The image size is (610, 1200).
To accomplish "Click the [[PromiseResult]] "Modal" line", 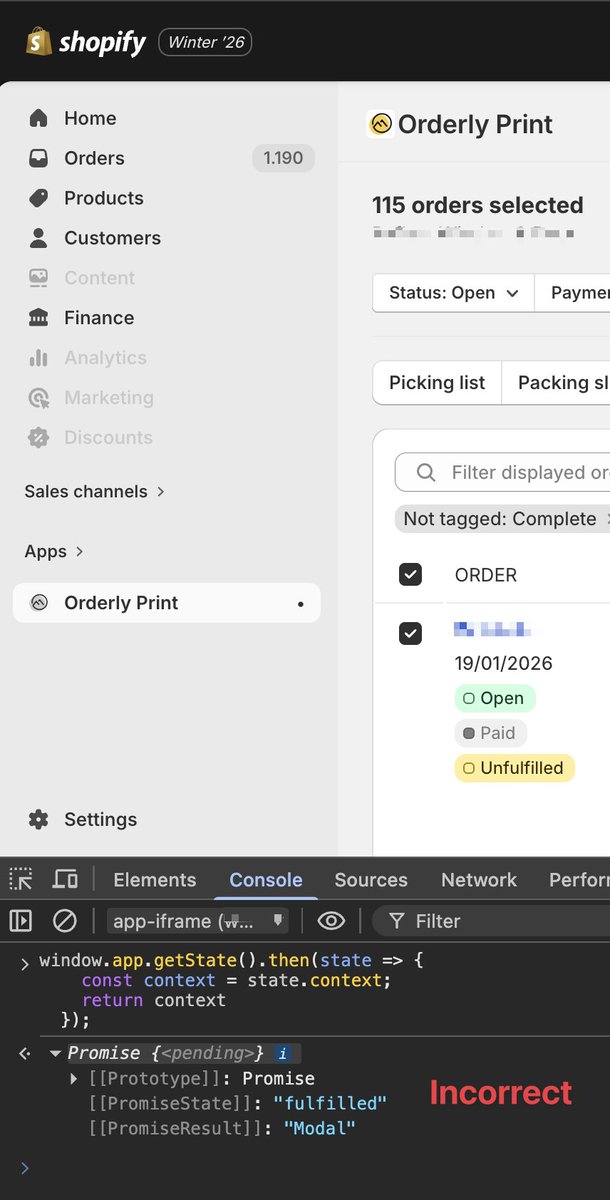I will [222, 1128].
